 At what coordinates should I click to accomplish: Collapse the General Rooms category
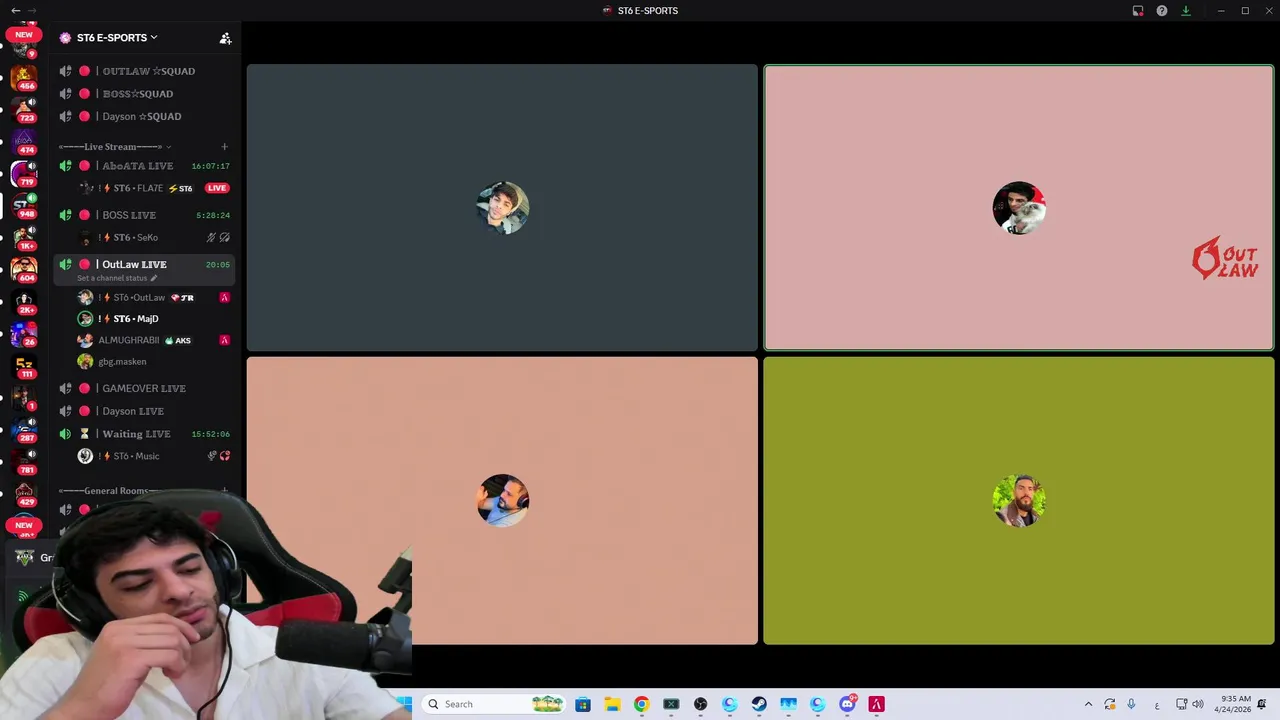click(109, 491)
